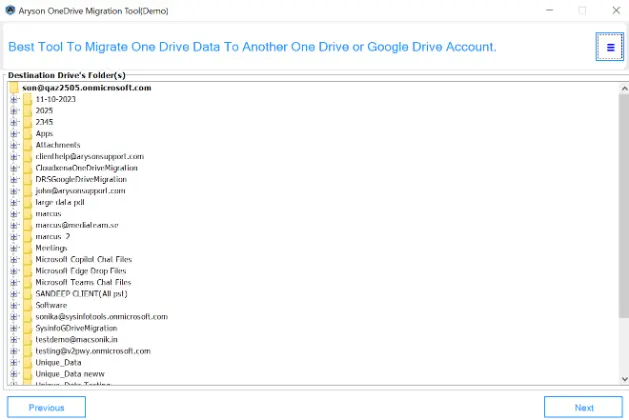629x420 pixels.
Task: Expand the CloudxenaOneDriveMigration folder node
Action: click(14, 168)
